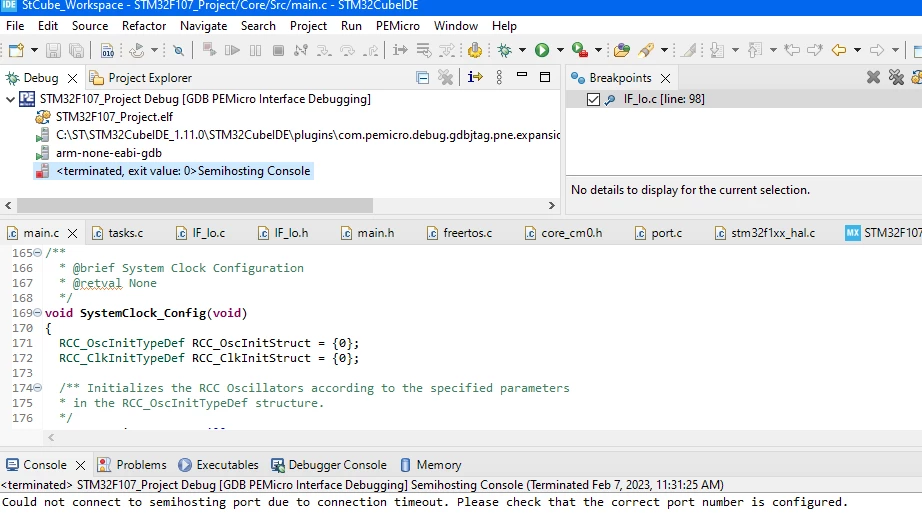This screenshot has width=922, height=530.
Task: Switch to the Project Explorer tab
Action: [x=141, y=78]
